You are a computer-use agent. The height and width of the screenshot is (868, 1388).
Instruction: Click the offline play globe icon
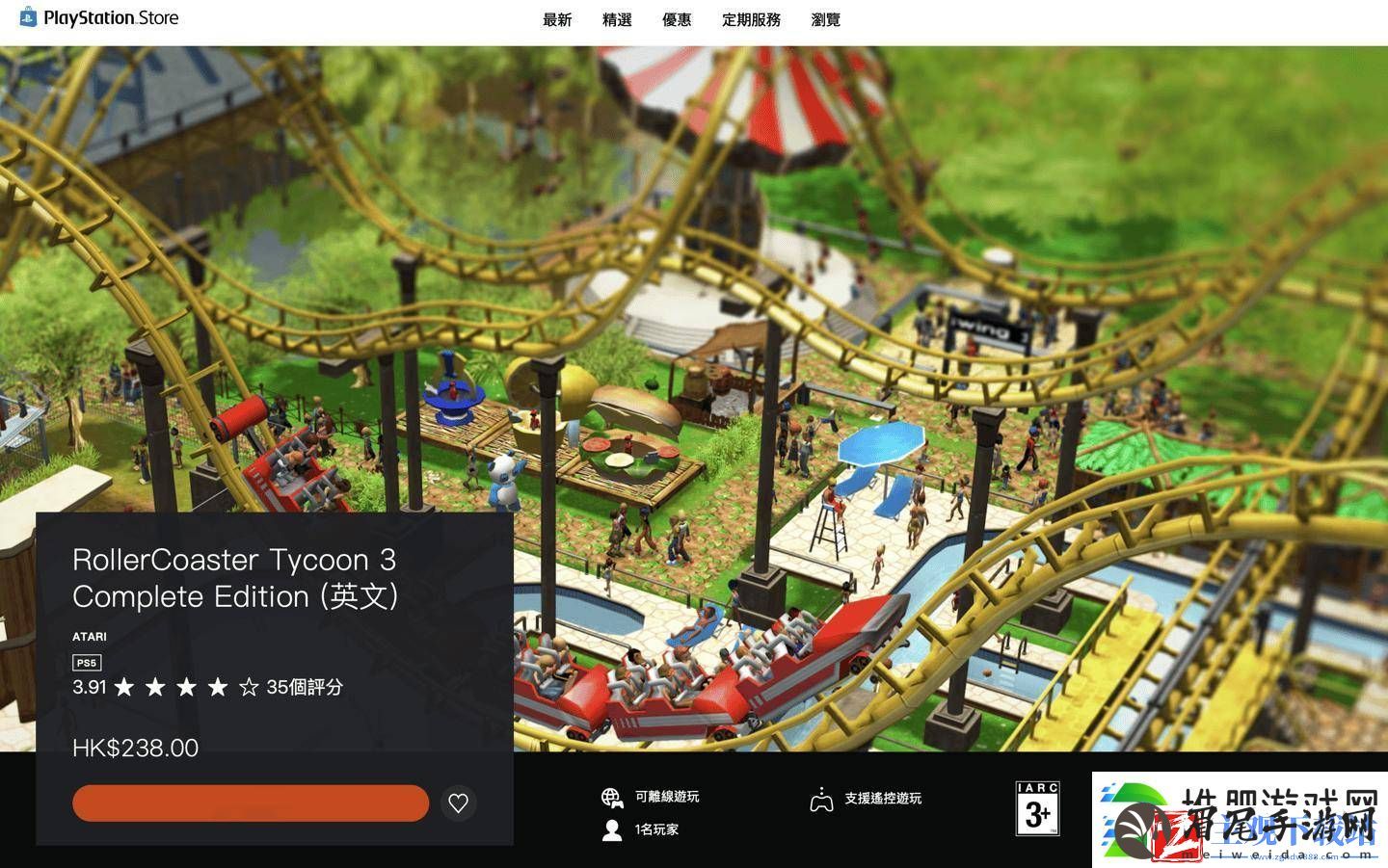pyautogui.click(x=612, y=797)
